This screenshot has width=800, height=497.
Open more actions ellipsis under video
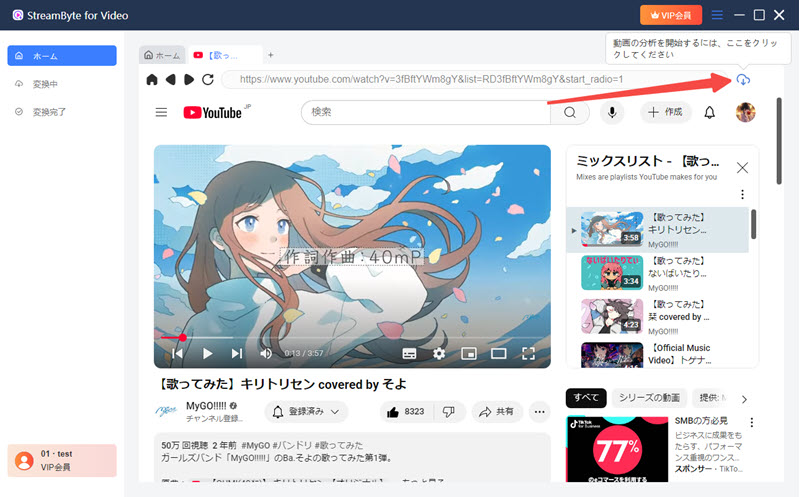(x=539, y=412)
